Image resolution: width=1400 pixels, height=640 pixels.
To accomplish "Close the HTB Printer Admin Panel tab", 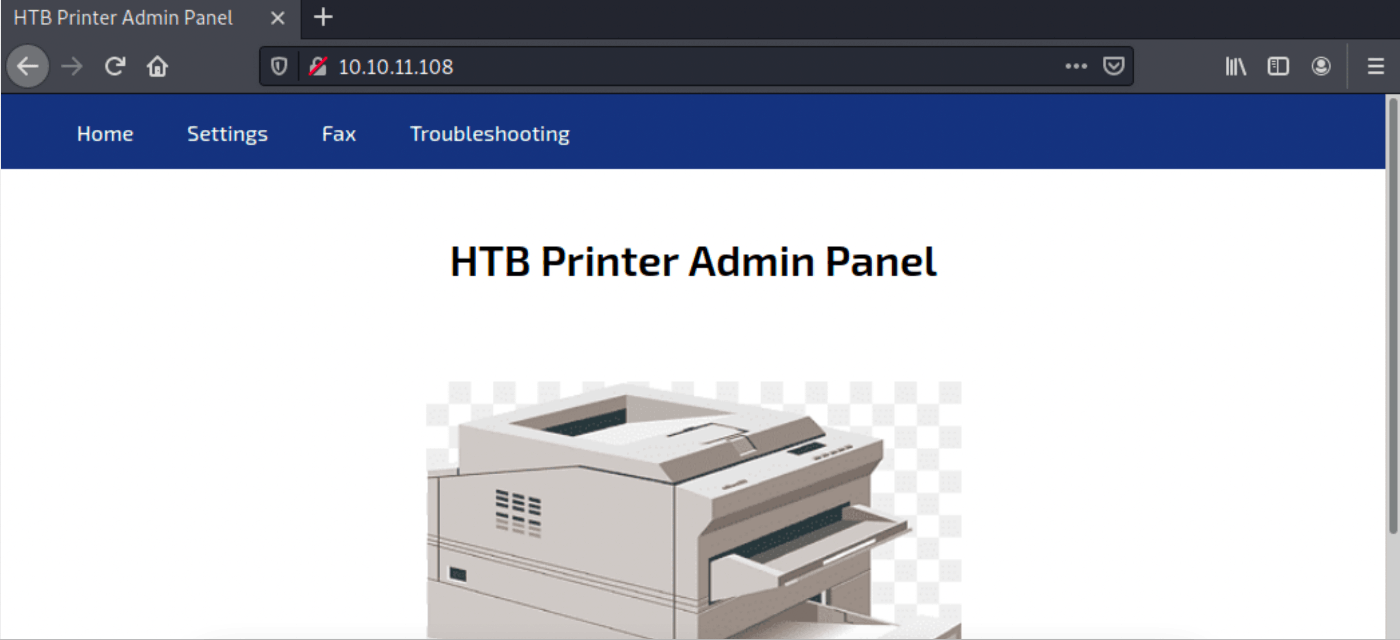I will 278,18.
